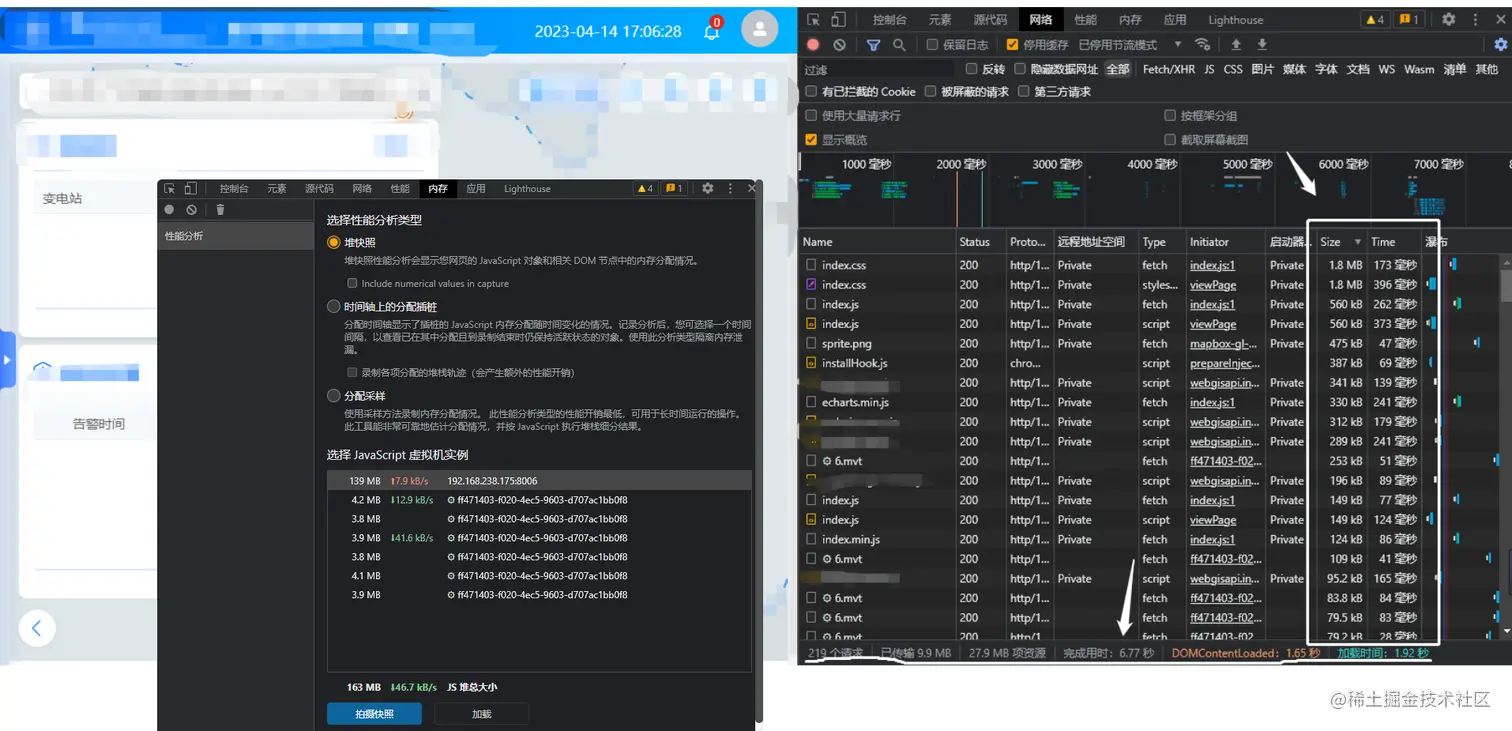This screenshot has width=1512, height=731.
Task: Switch to 元素 tab in Memory DevTools
Action: 276,188
